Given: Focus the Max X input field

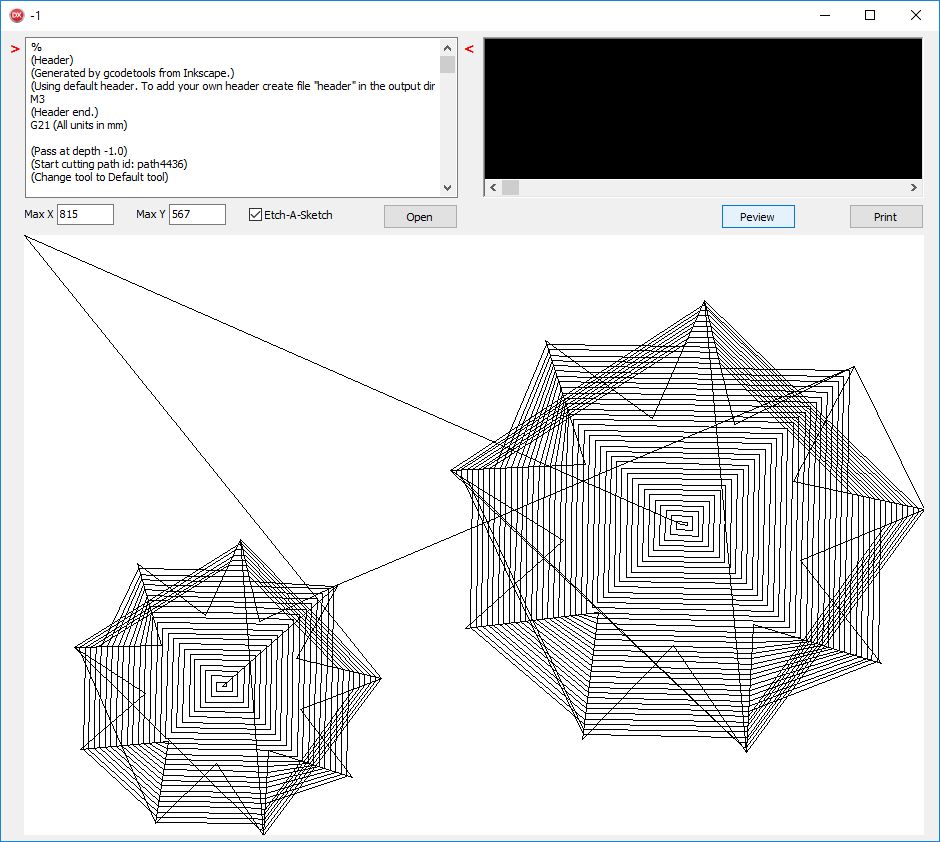Looking at the screenshot, I should (x=85, y=215).
